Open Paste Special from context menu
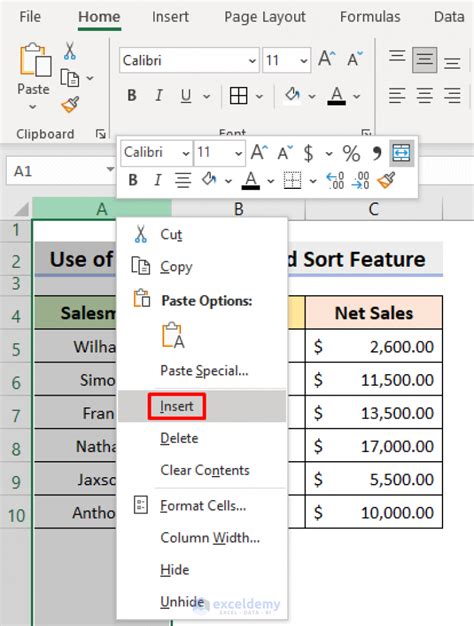The height and width of the screenshot is (626, 474). click(202, 371)
